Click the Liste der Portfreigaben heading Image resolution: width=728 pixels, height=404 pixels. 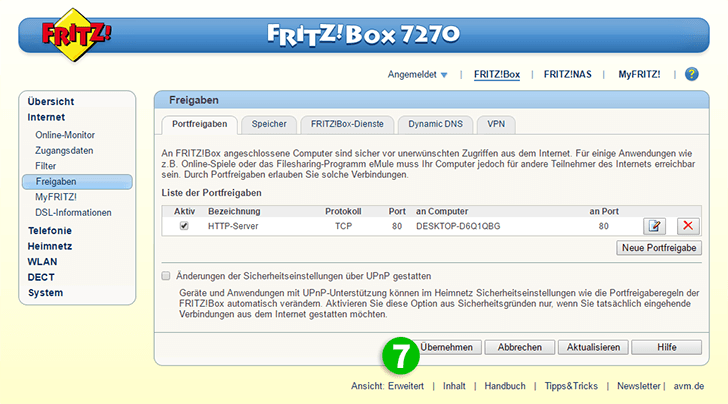coord(211,193)
